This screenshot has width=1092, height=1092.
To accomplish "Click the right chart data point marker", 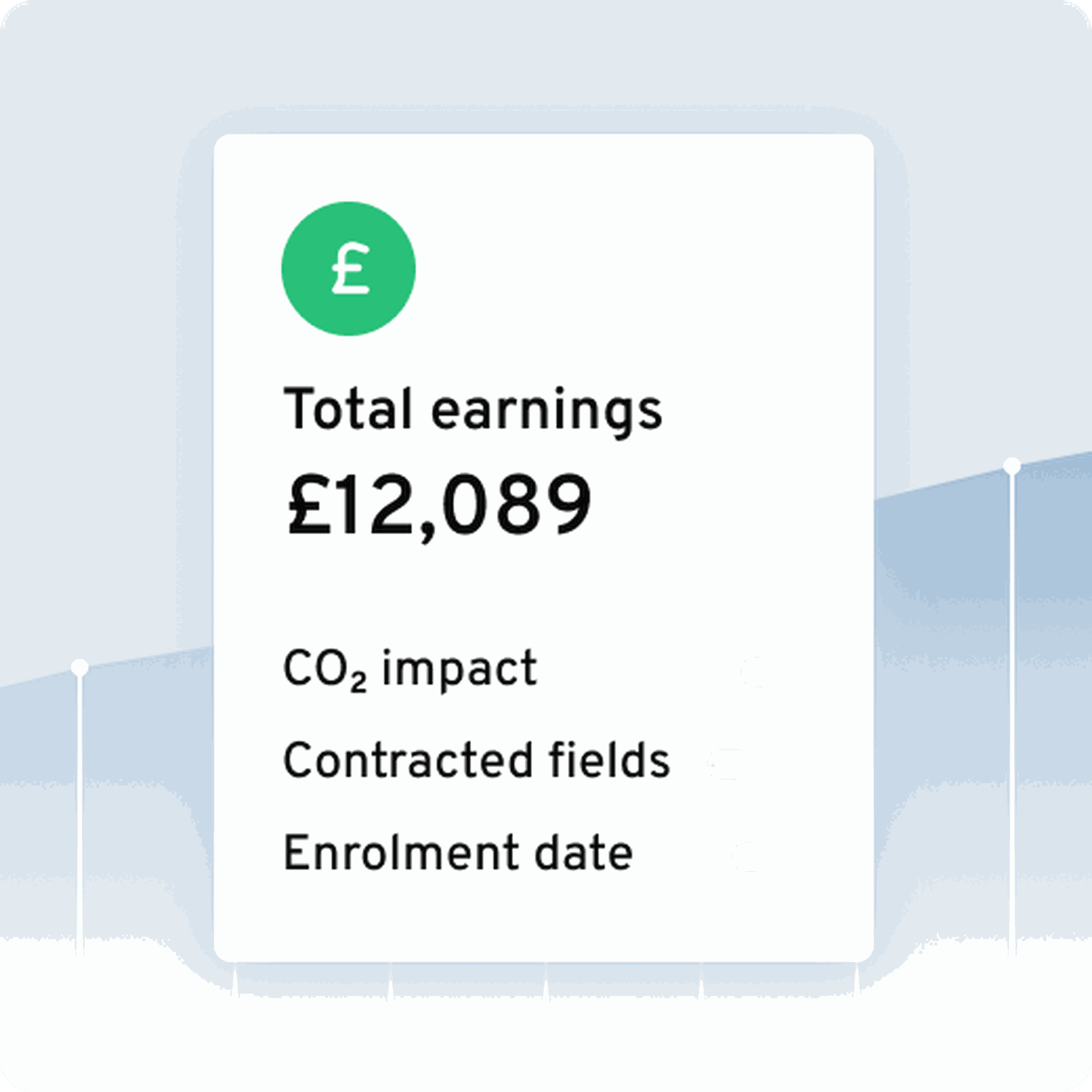I will coord(1012,466).
